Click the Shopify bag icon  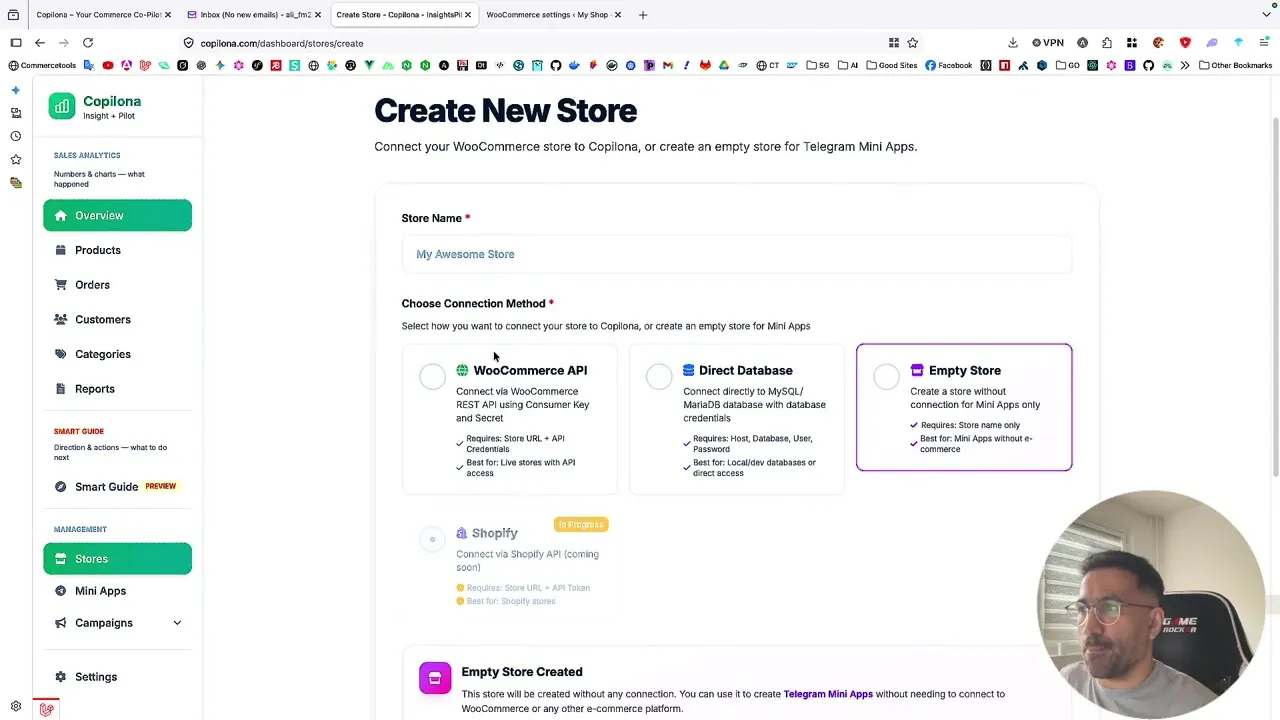pyautogui.click(x=462, y=533)
